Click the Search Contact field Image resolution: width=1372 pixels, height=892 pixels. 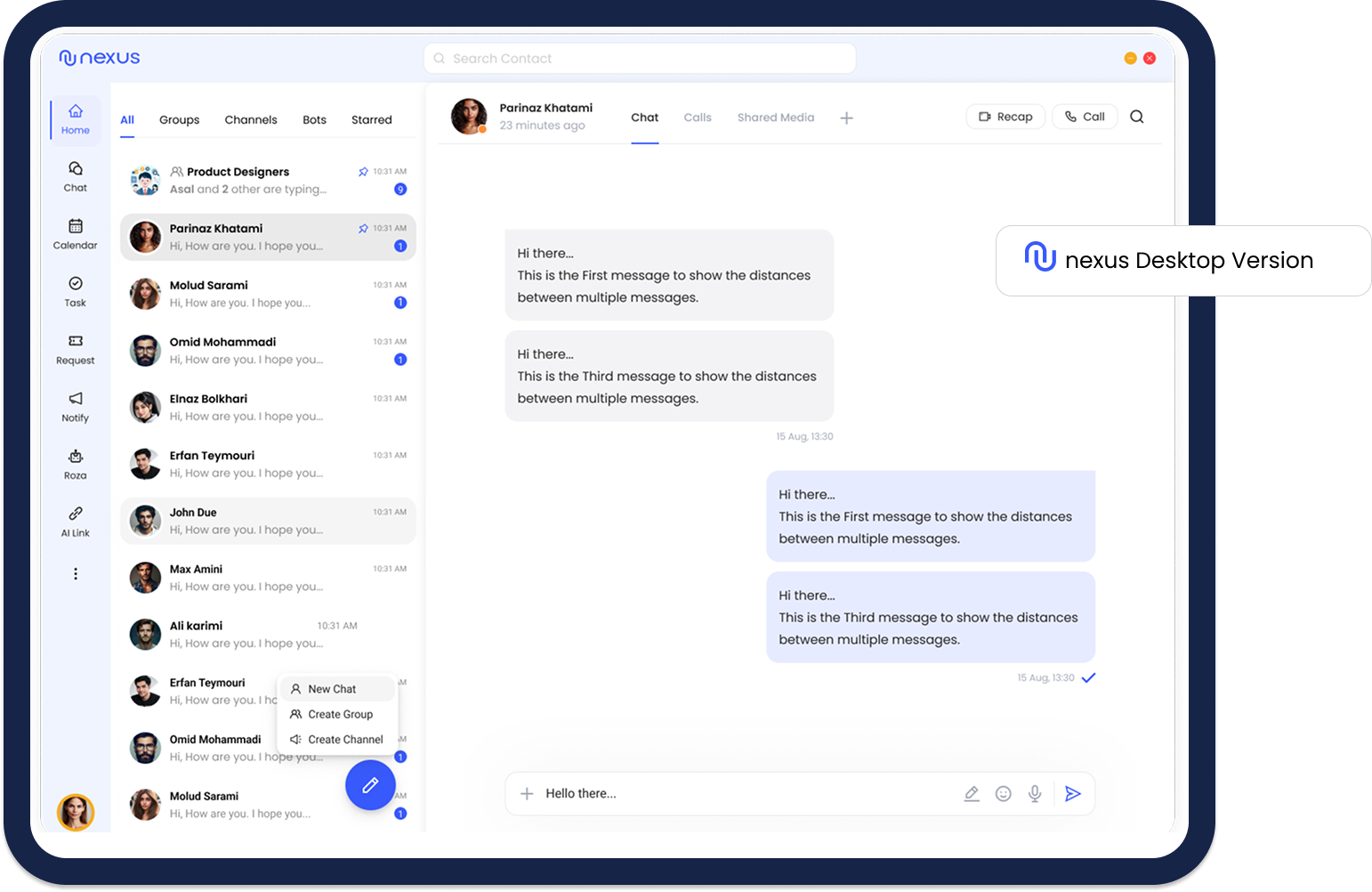click(640, 59)
